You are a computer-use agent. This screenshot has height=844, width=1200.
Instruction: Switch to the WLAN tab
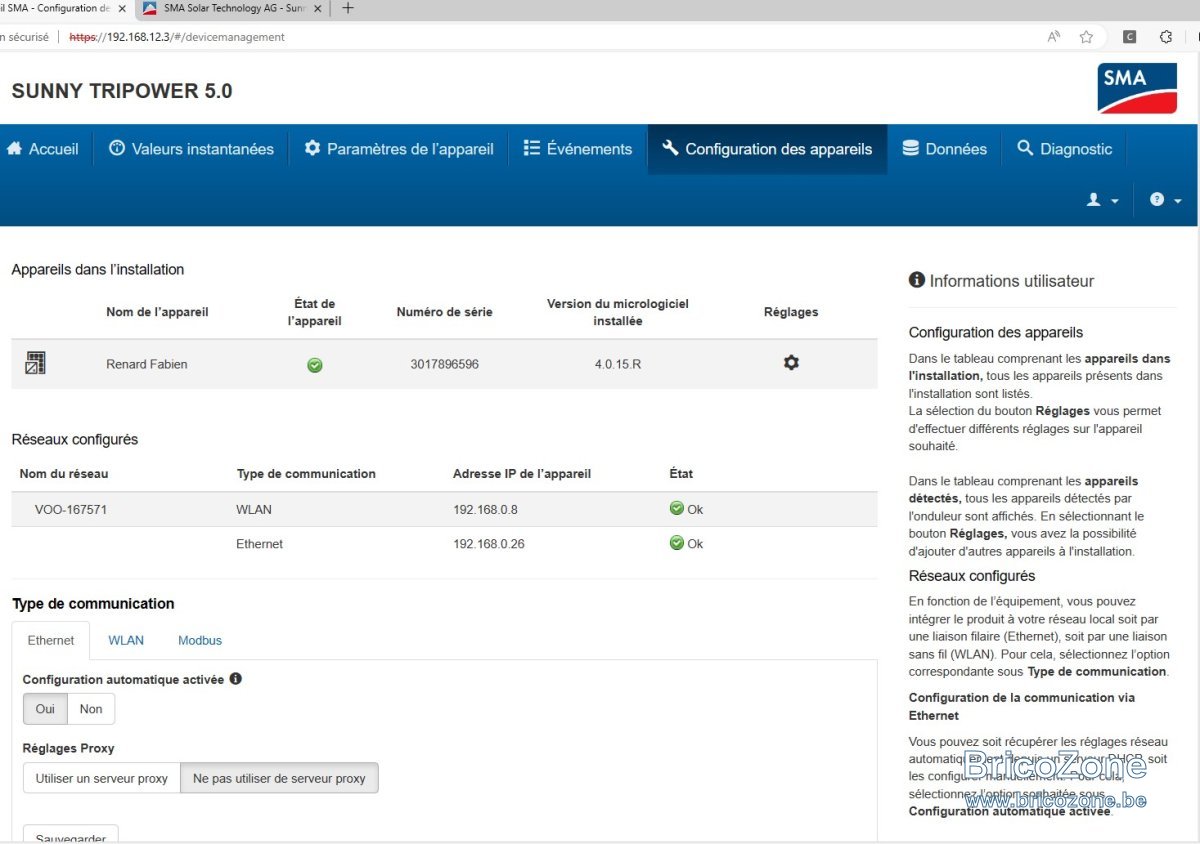tap(126, 640)
